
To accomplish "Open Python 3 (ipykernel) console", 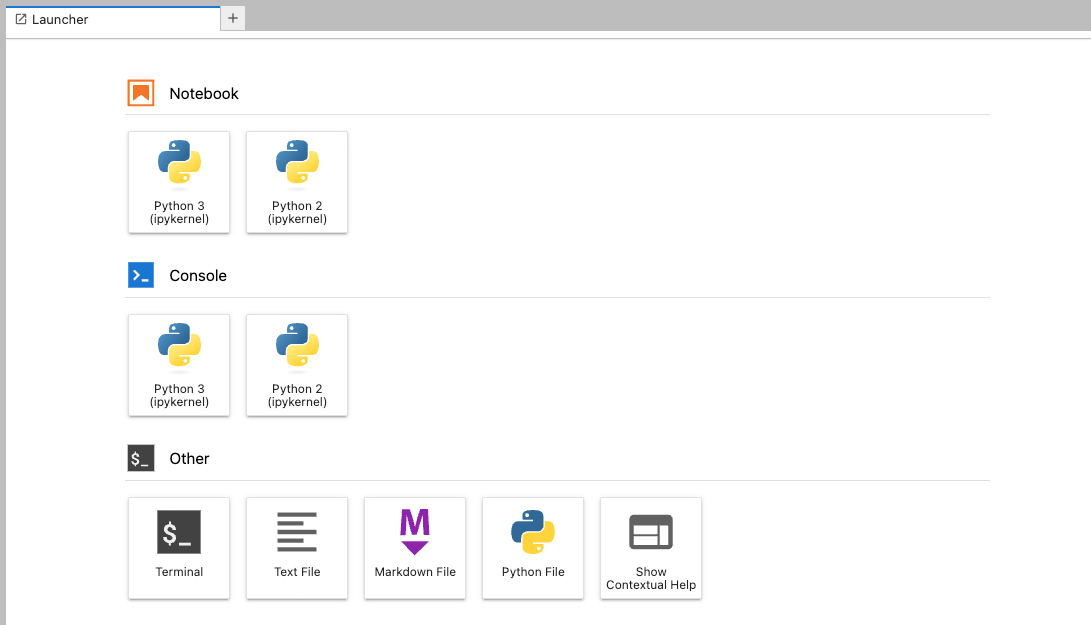I will (x=179, y=365).
